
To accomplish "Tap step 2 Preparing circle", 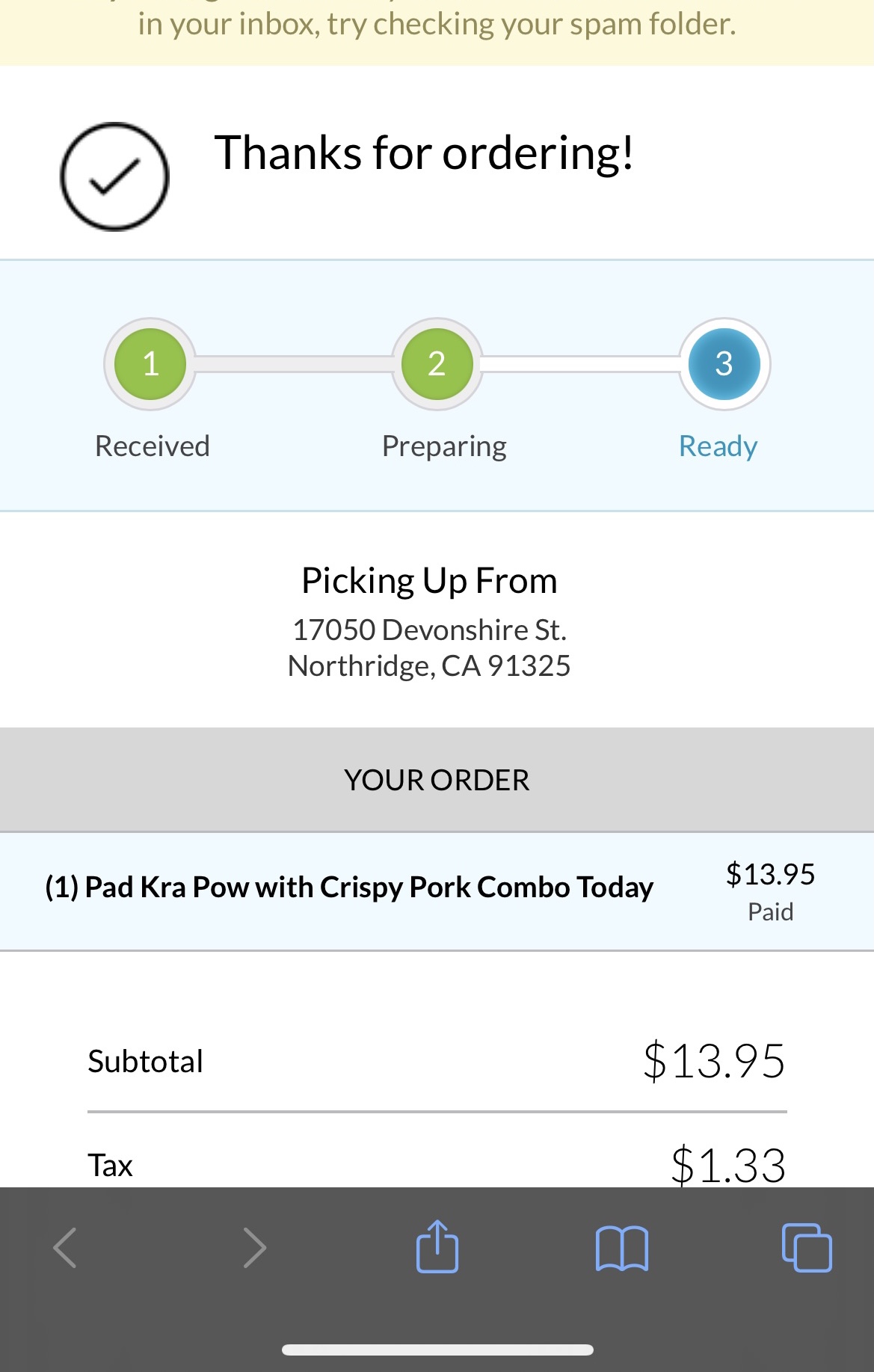I will click(x=437, y=364).
